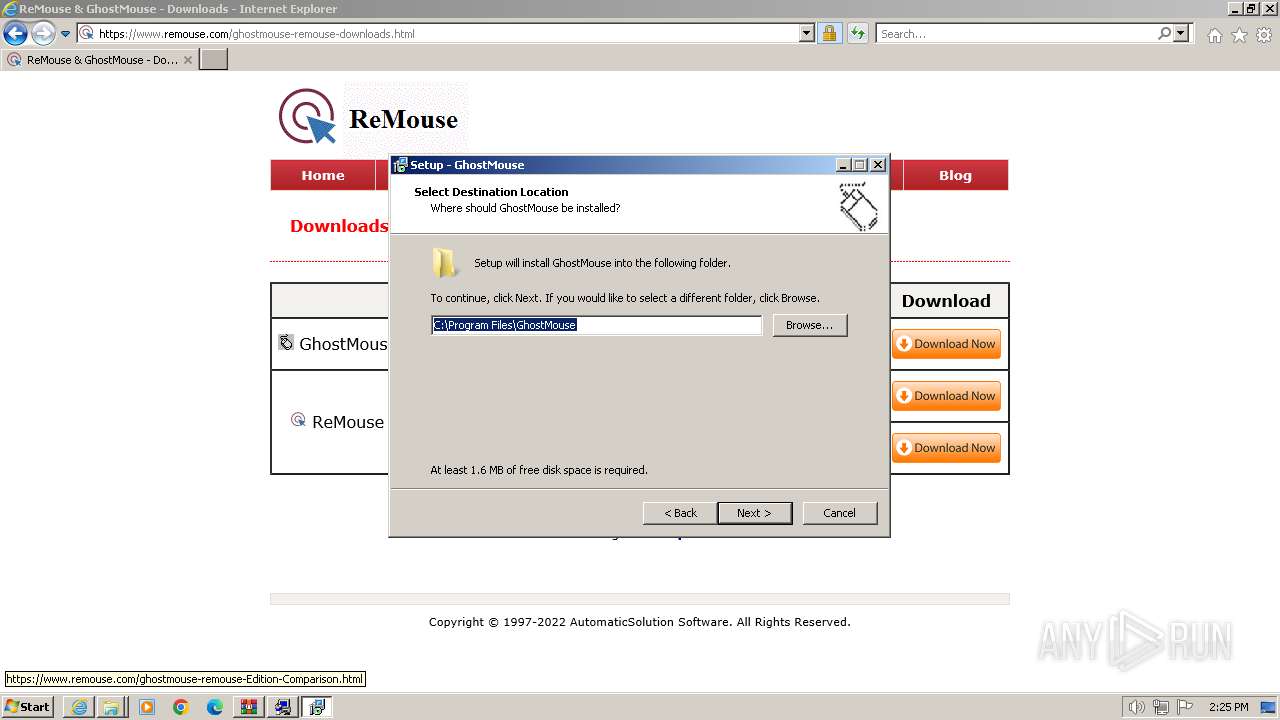
Task: Expand address bar autocomplete dropdown
Action: tap(807, 34)
